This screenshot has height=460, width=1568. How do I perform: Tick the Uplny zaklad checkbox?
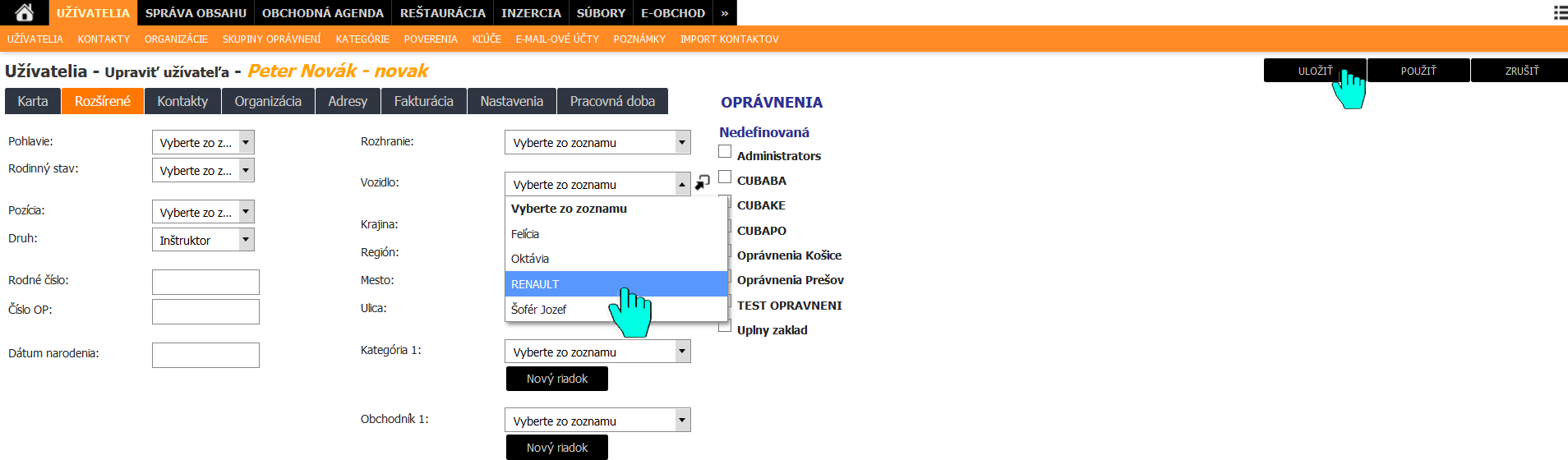point(725,327)
